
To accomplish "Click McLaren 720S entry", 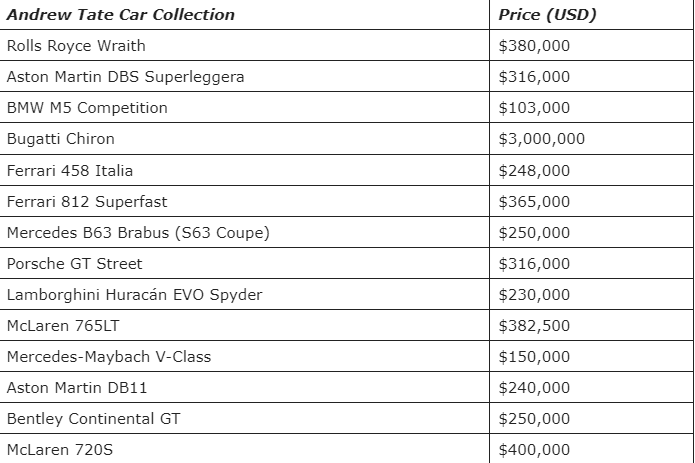I will 60,450.
